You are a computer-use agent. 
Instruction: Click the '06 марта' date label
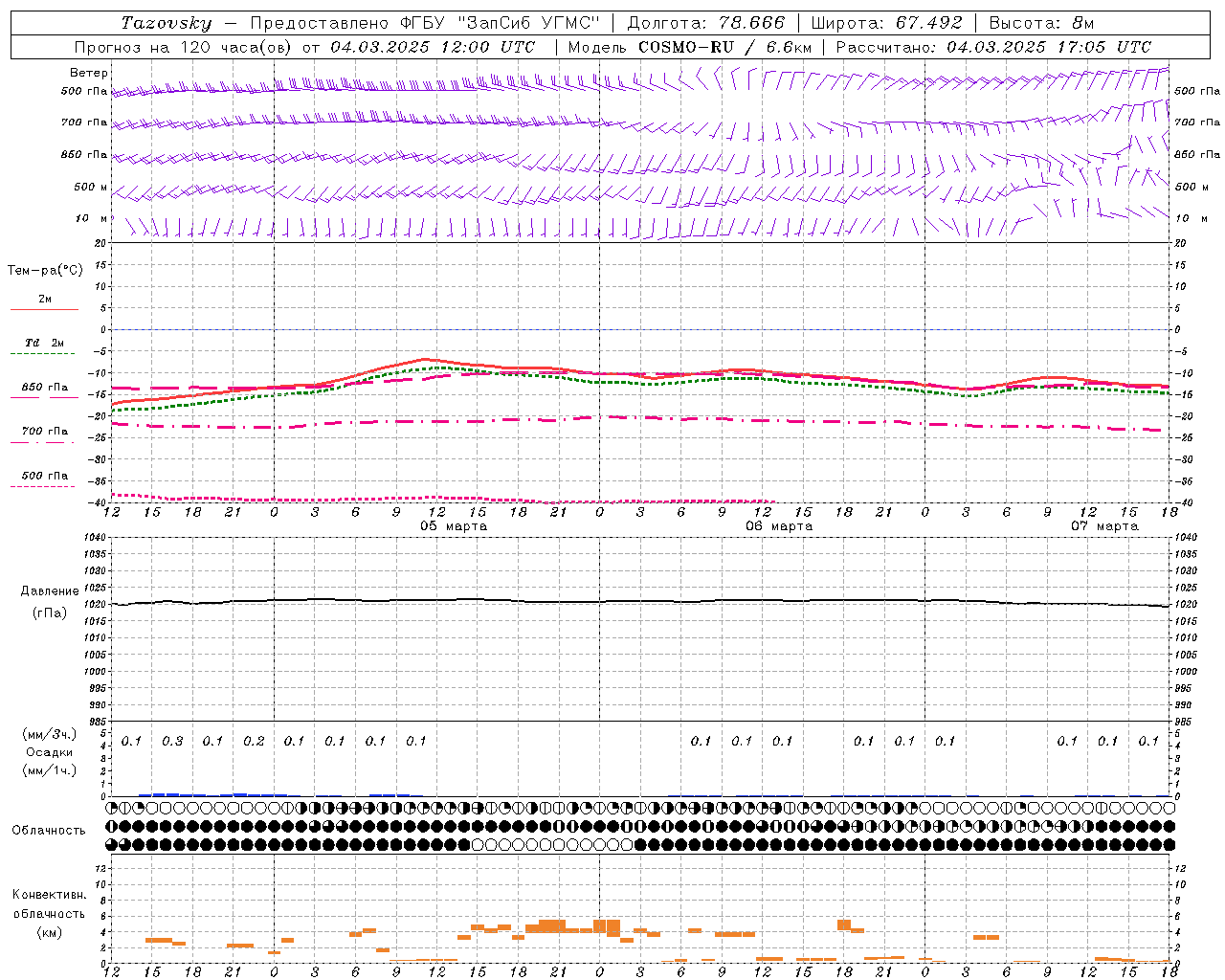click(779, 526)
